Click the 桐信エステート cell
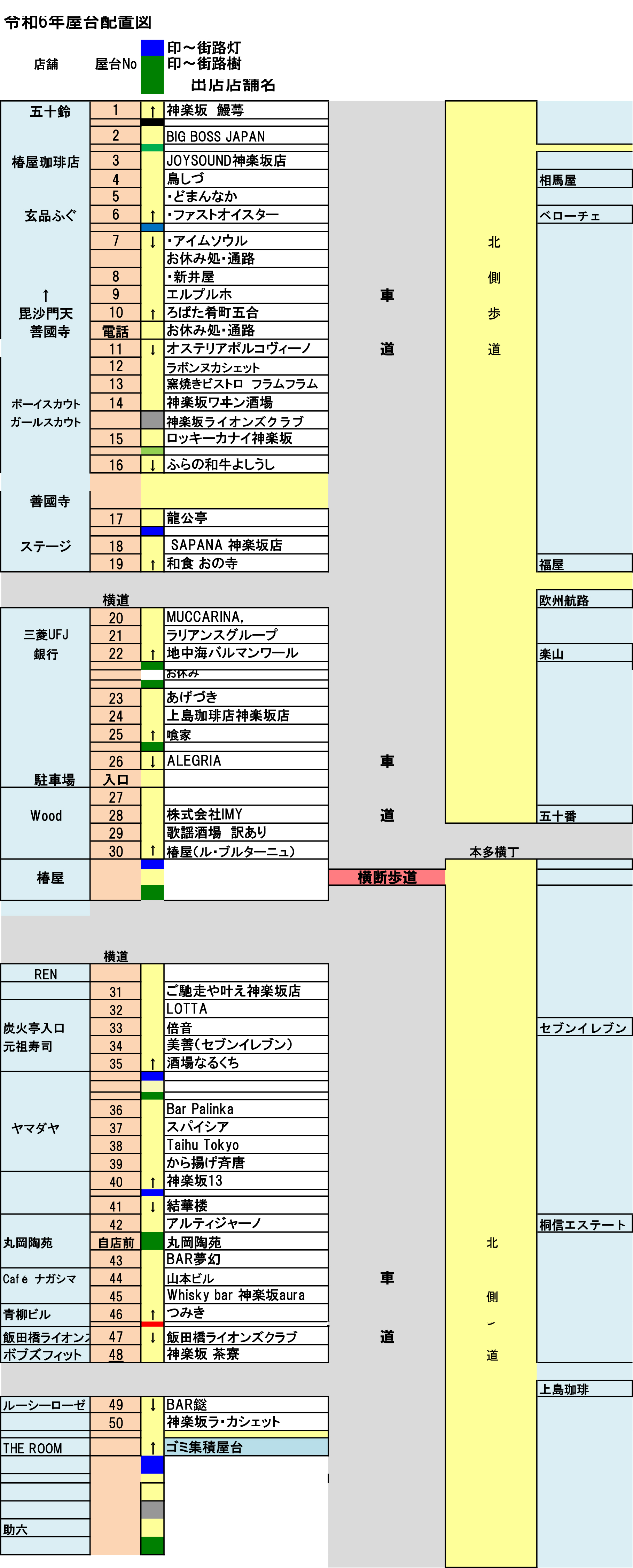This screenshot has height=1568, width=633. [x=584, y=1224]
